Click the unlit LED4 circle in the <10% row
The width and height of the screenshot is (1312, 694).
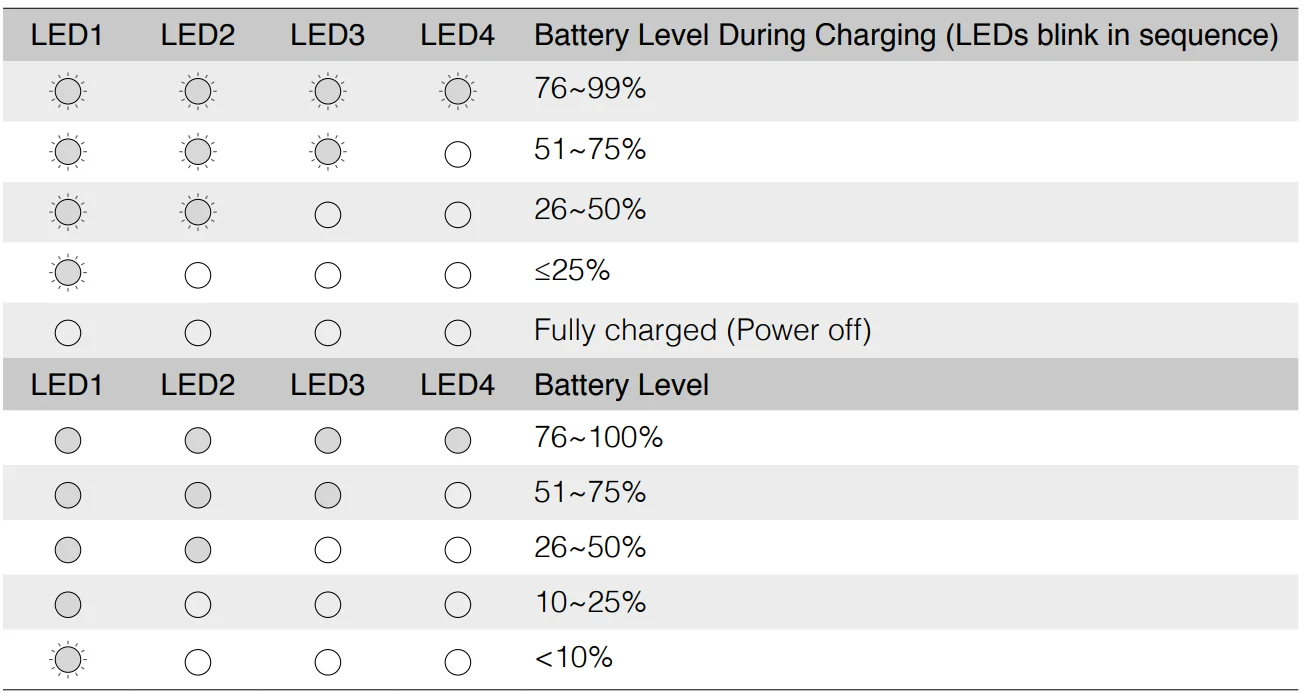click(x=457, y=661)
